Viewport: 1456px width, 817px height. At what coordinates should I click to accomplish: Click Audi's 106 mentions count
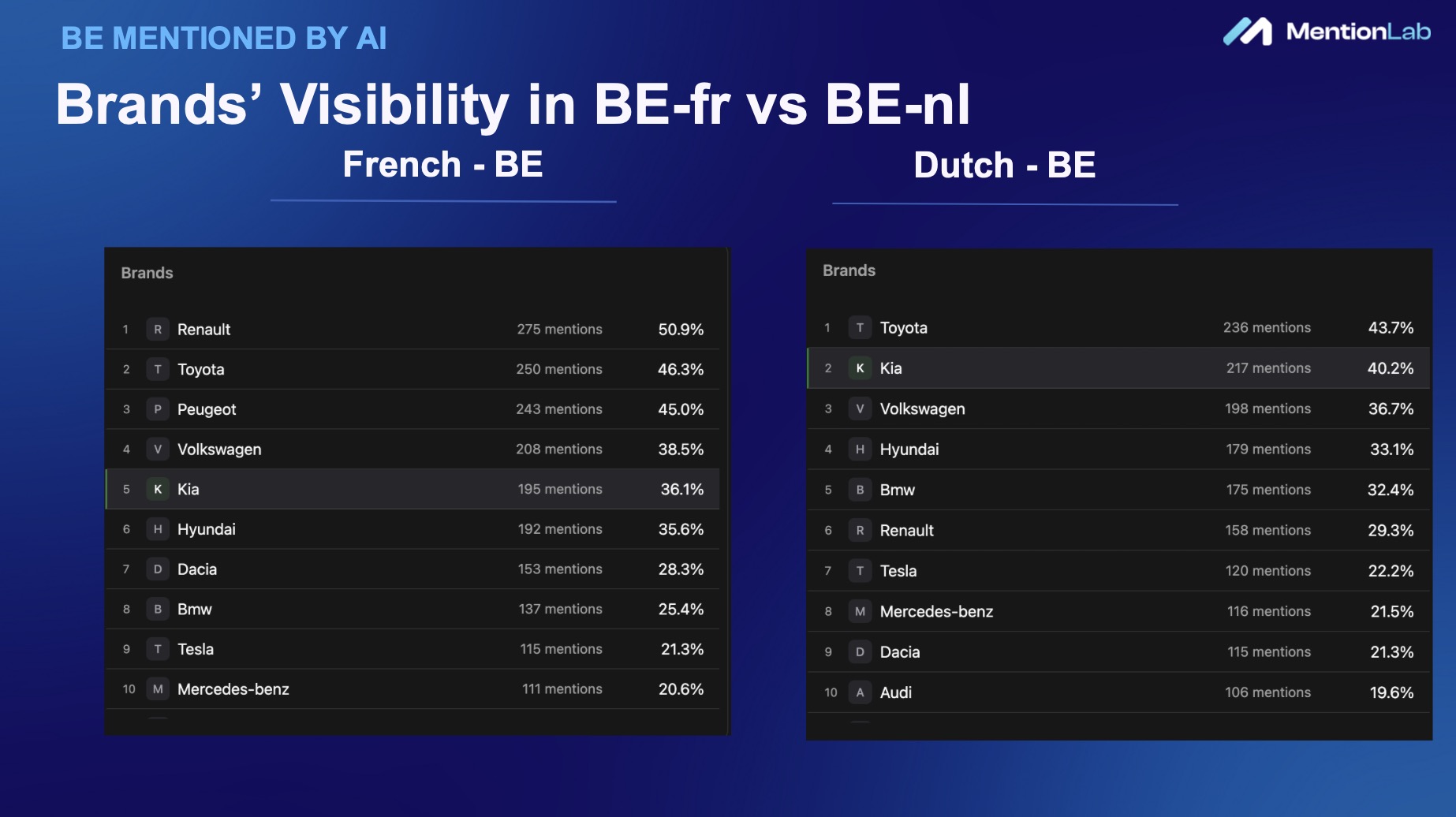1267,692
